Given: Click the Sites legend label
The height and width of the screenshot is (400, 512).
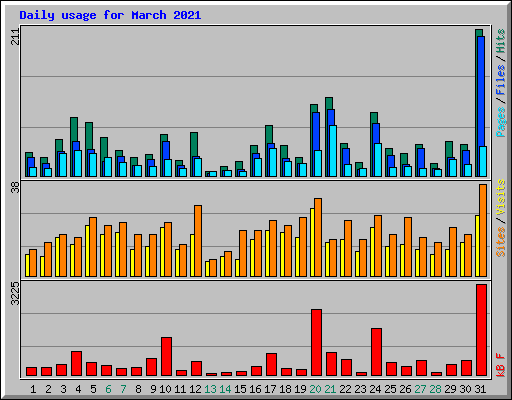Looking at the screenshot, I should point(501,242).
